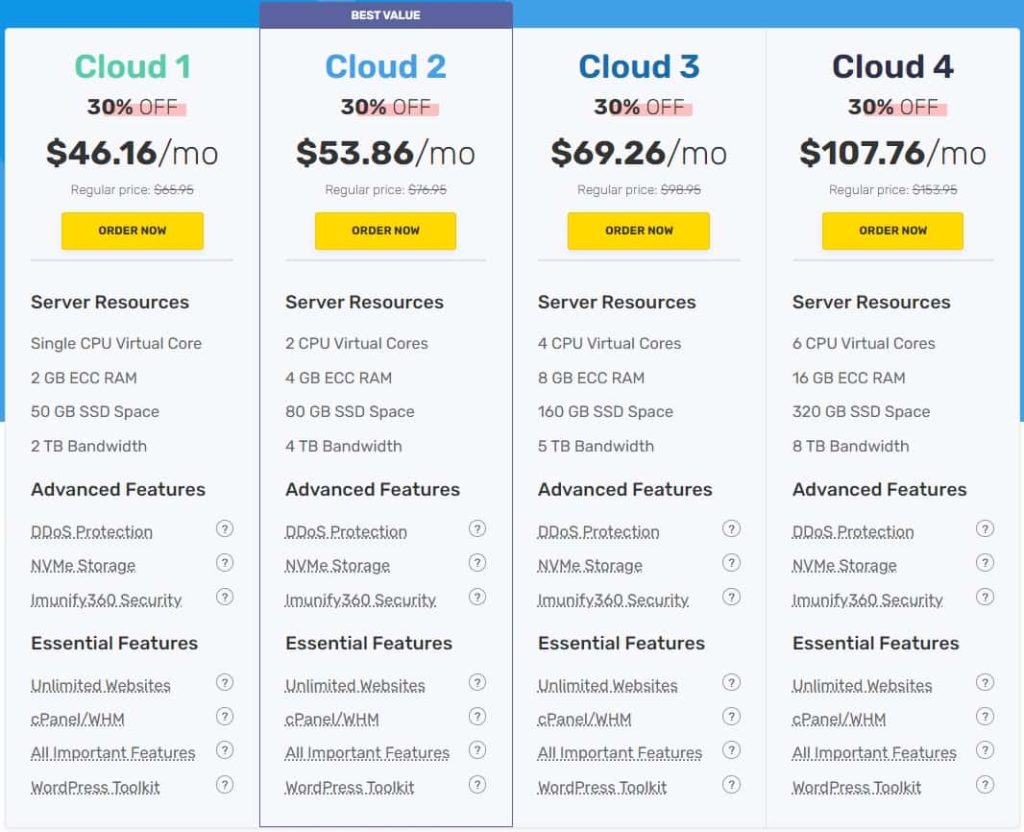The width and height of the screenshot is (1024, 832).
Task: Click help icon beside Cloud 2 WordPress Toolkit
Action: click(477, 784)
